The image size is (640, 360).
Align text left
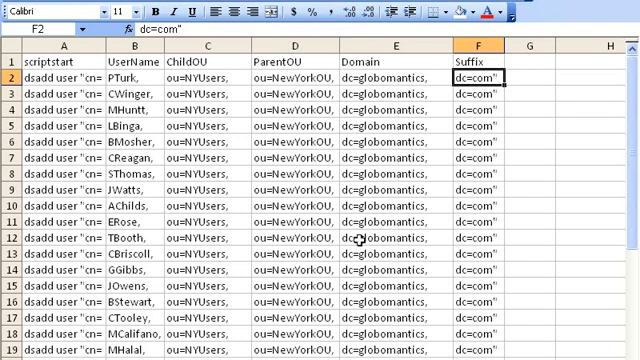click(216, 12)
